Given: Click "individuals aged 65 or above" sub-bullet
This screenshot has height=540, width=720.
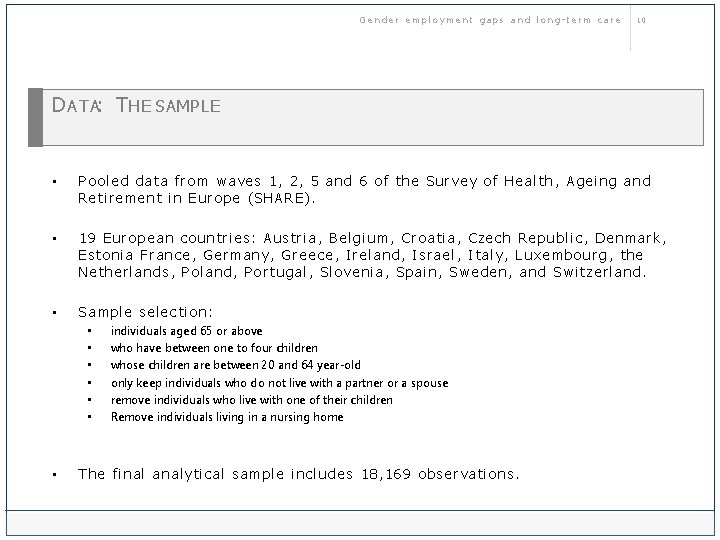Looking at the screenshot, I should coord(187,331).
